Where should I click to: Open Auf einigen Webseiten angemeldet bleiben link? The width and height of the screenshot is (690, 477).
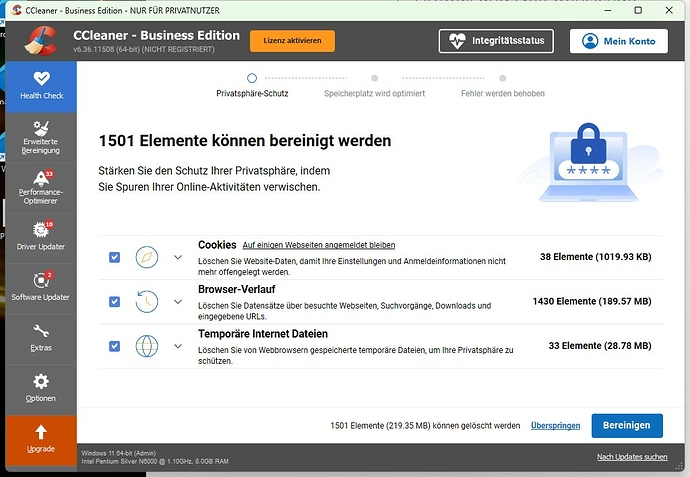pos(319,245)
